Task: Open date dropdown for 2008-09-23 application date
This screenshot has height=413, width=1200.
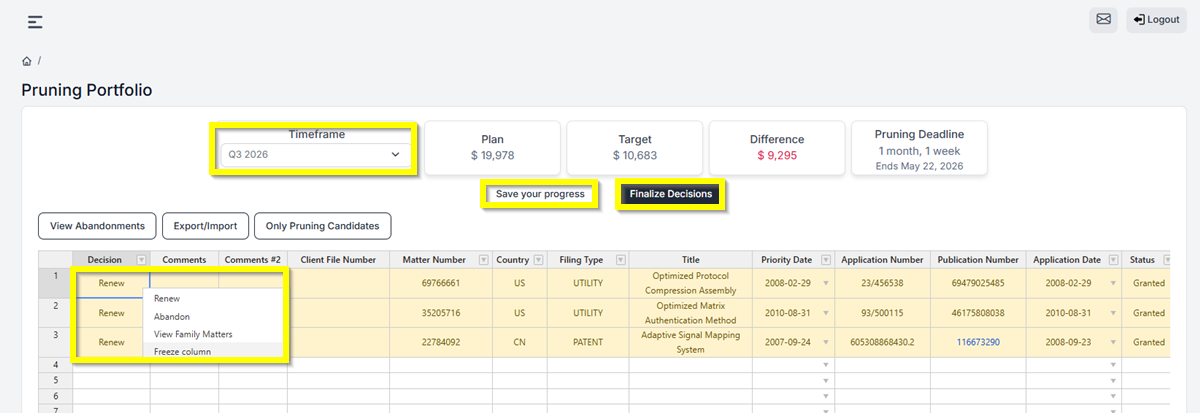Action: coord(1112,342)
